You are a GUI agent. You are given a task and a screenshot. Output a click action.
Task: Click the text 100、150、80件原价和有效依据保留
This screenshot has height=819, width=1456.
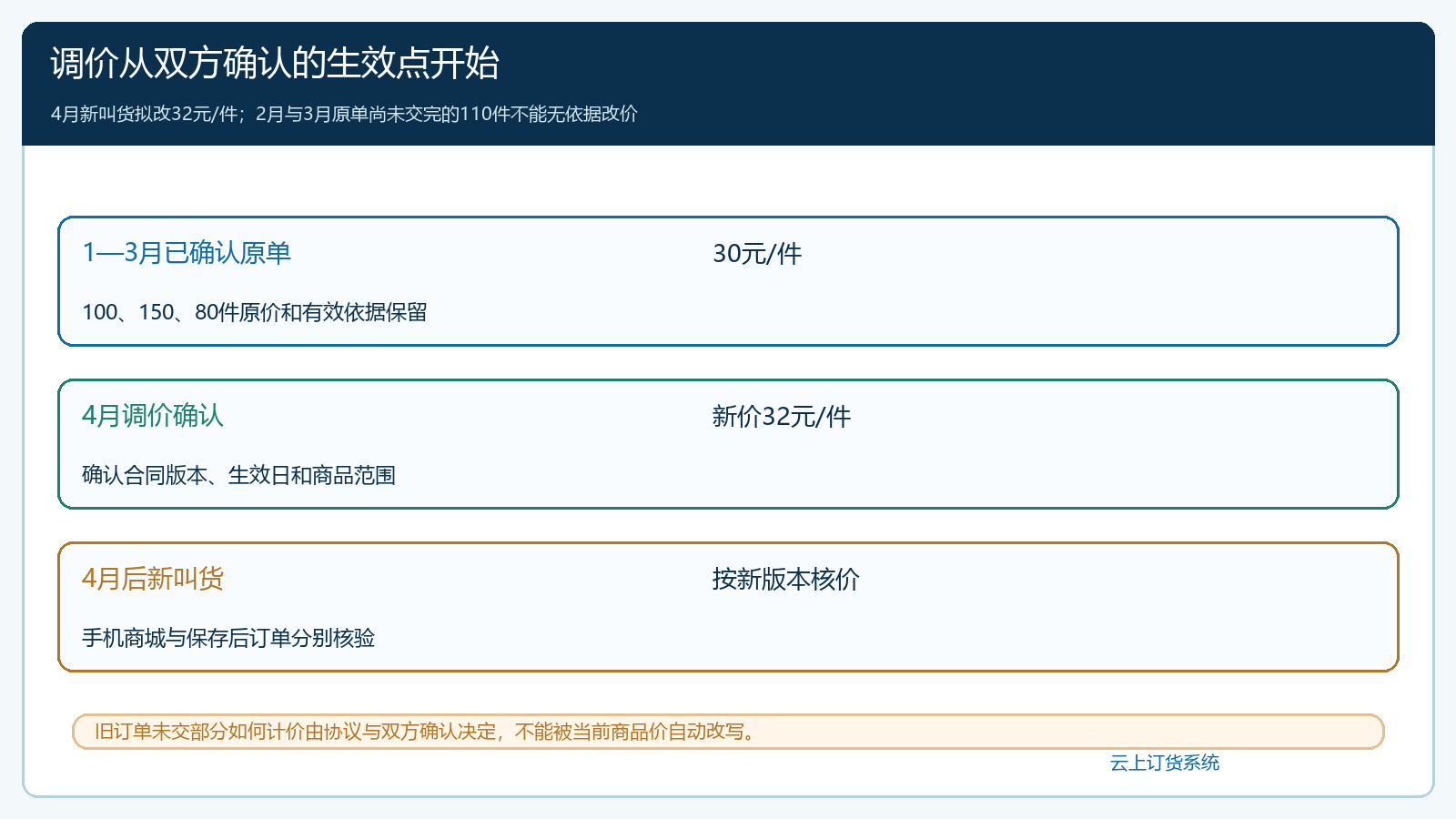click(x=255, y=312)
